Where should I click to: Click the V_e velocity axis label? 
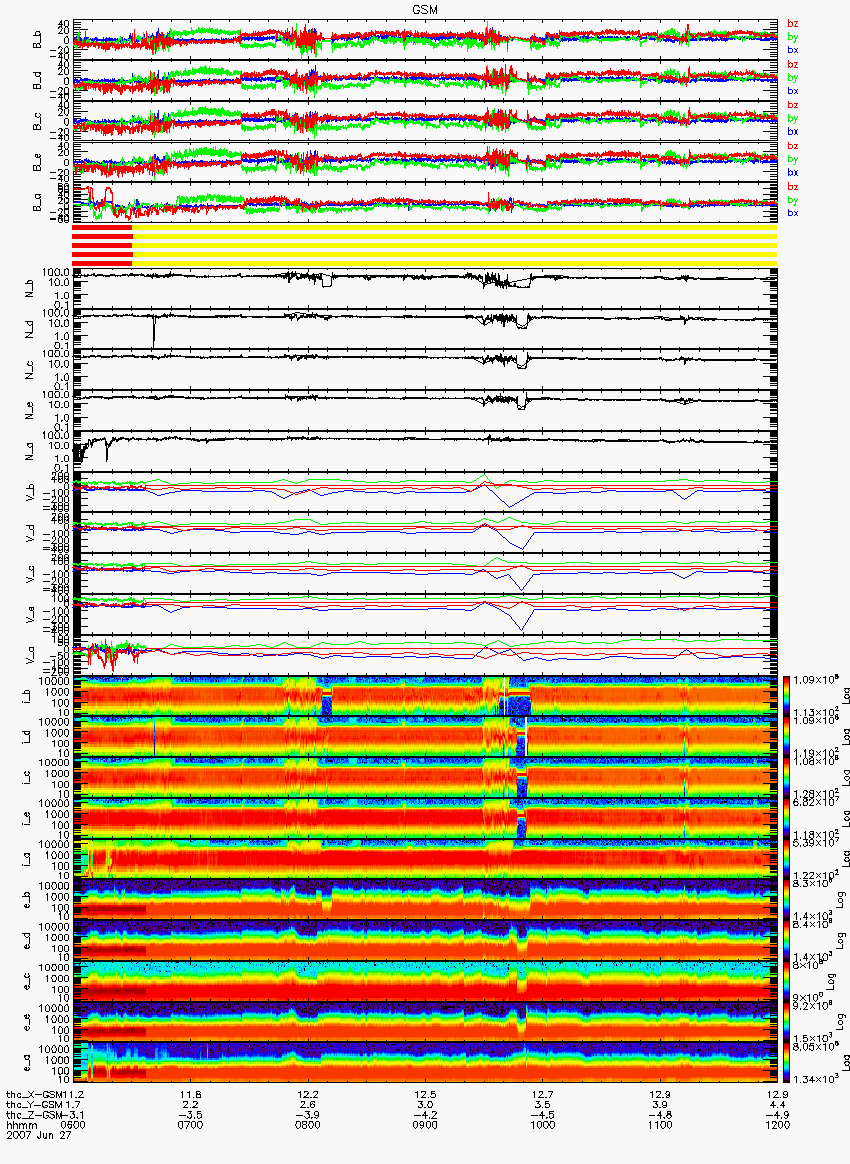click(30, 613)
